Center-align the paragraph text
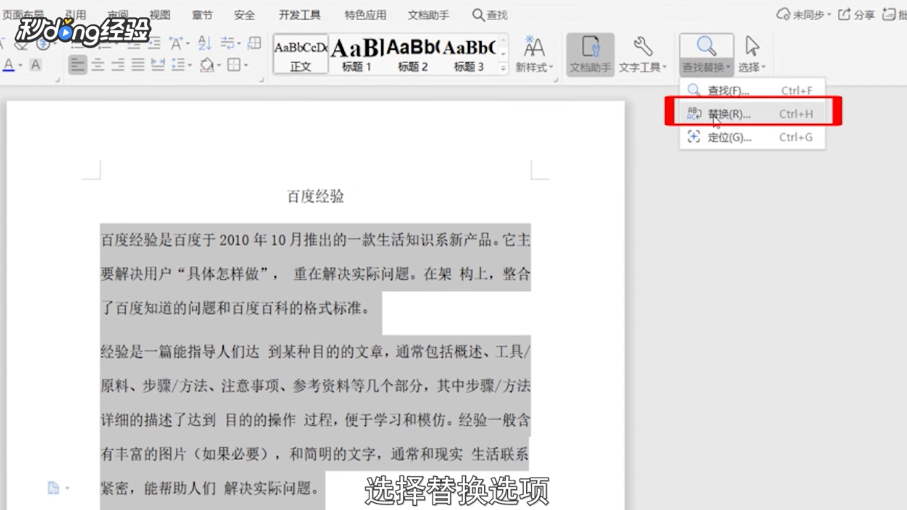Viewport: 907px width, 510px height. point(98,65)
